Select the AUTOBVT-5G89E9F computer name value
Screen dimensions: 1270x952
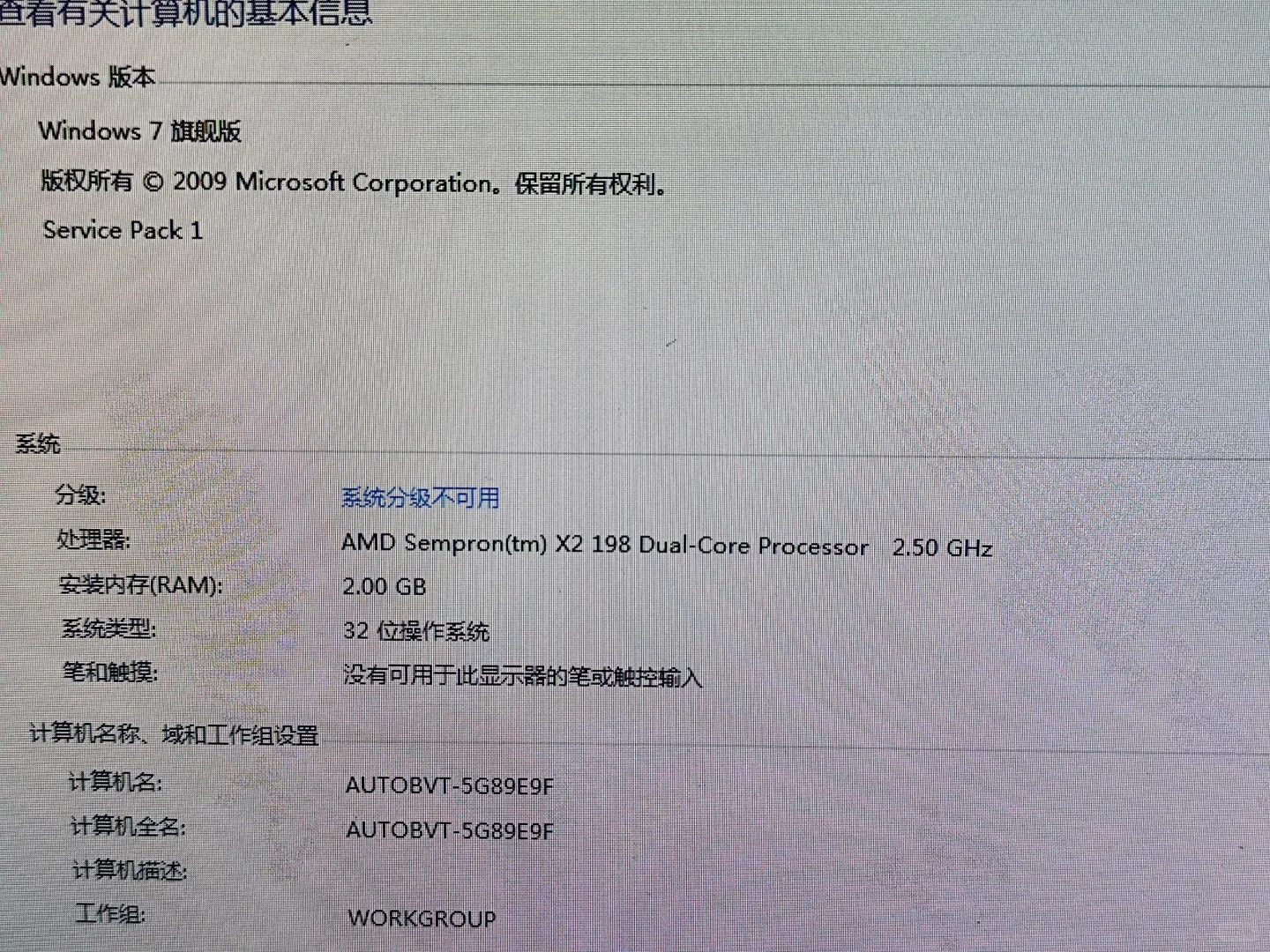coord(449,785)
